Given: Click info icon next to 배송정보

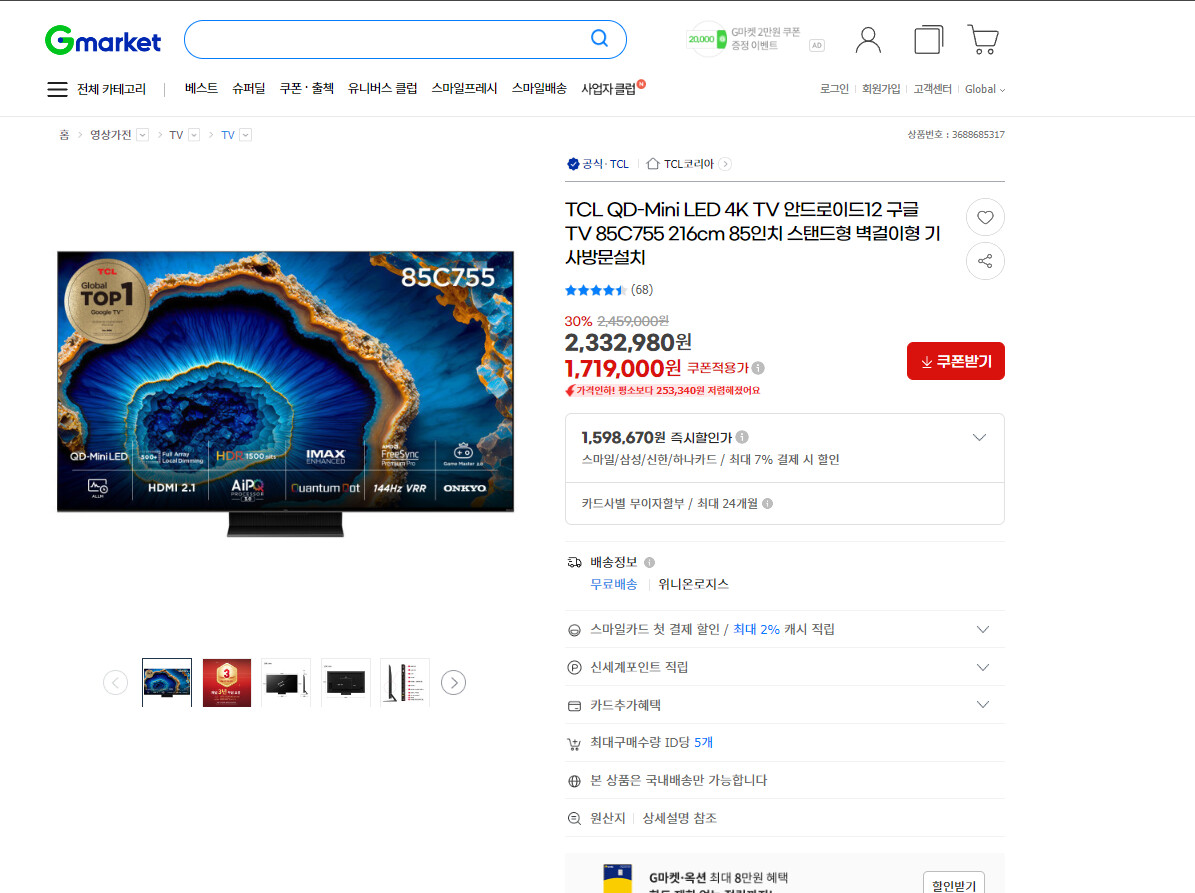Looking at the screenshot, I should tap(649, 562).
